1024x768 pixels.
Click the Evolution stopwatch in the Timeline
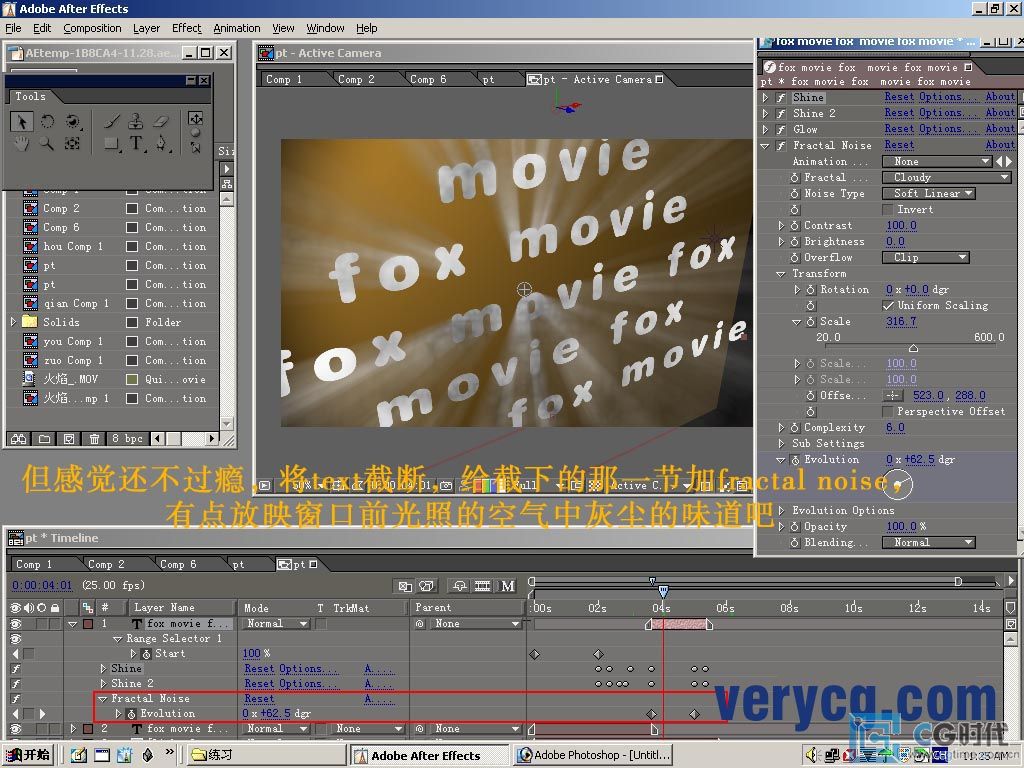tap(131, 714)
